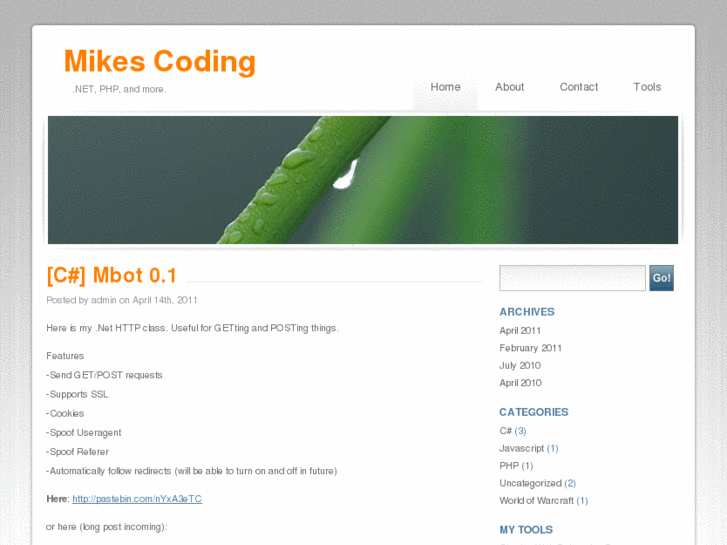
Task: Click the CATEGORIES sidebar heading
Action: [534, 412]
